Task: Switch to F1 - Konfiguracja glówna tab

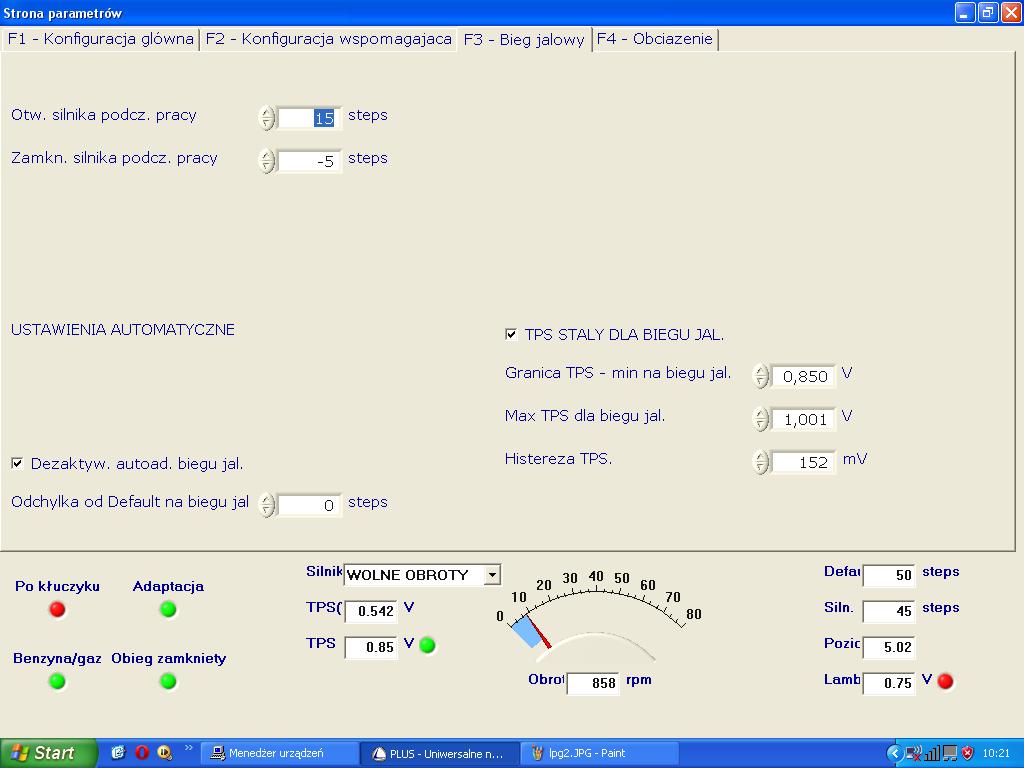Action: click(x=100, y=39)
